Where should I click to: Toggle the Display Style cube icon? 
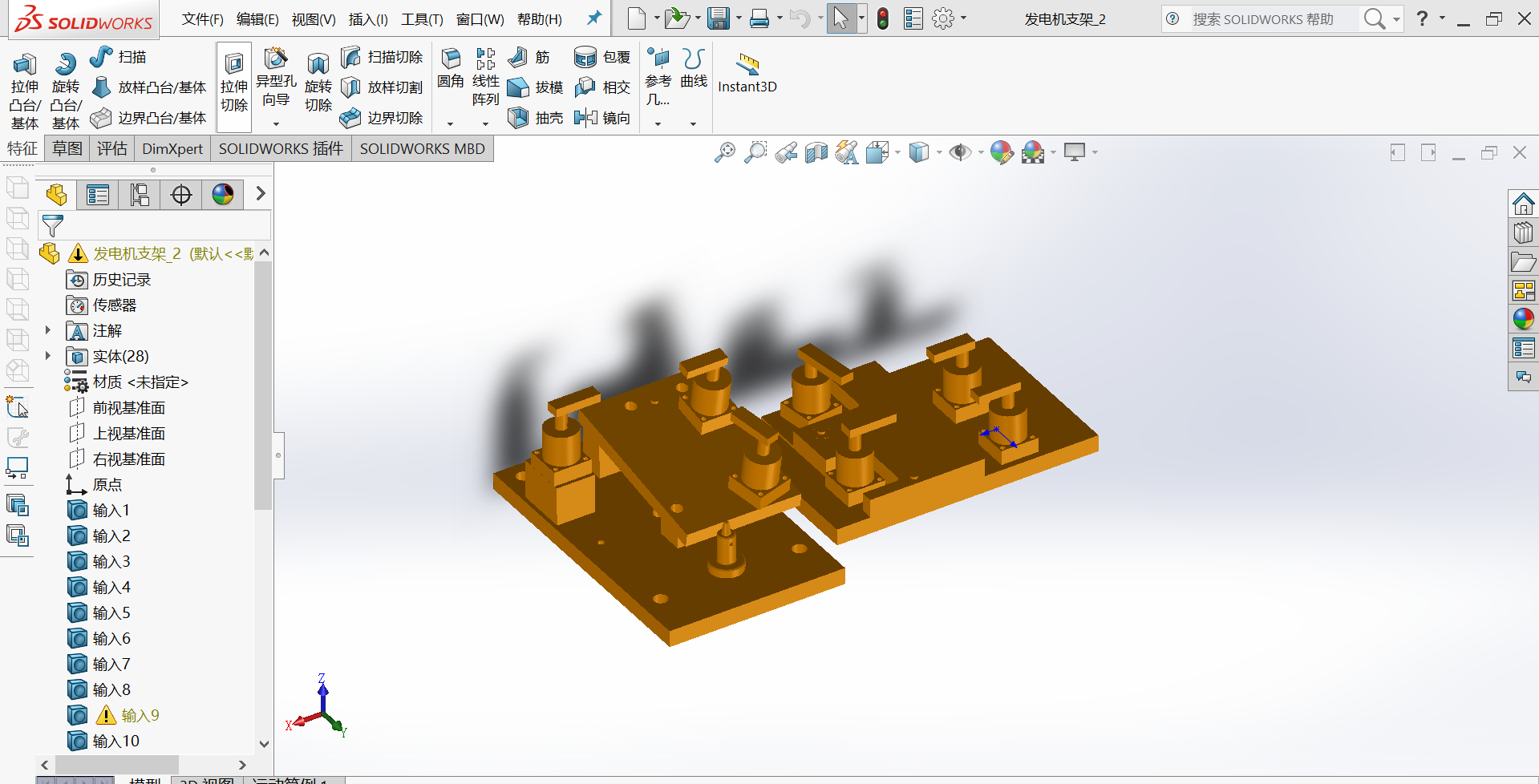click(919, 152)
